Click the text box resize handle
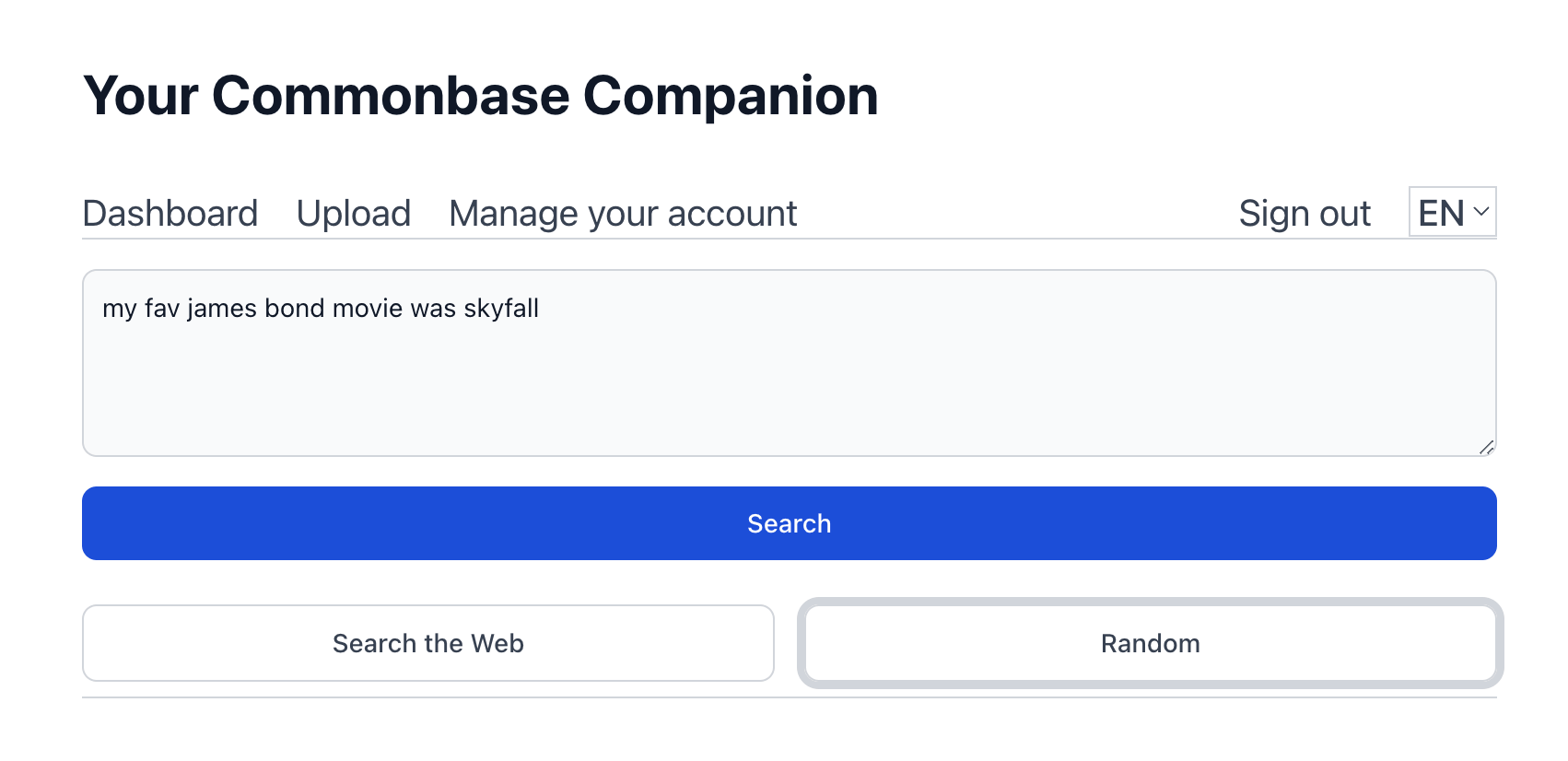The image size is (1568, 761). click(x=1486, y=448)
